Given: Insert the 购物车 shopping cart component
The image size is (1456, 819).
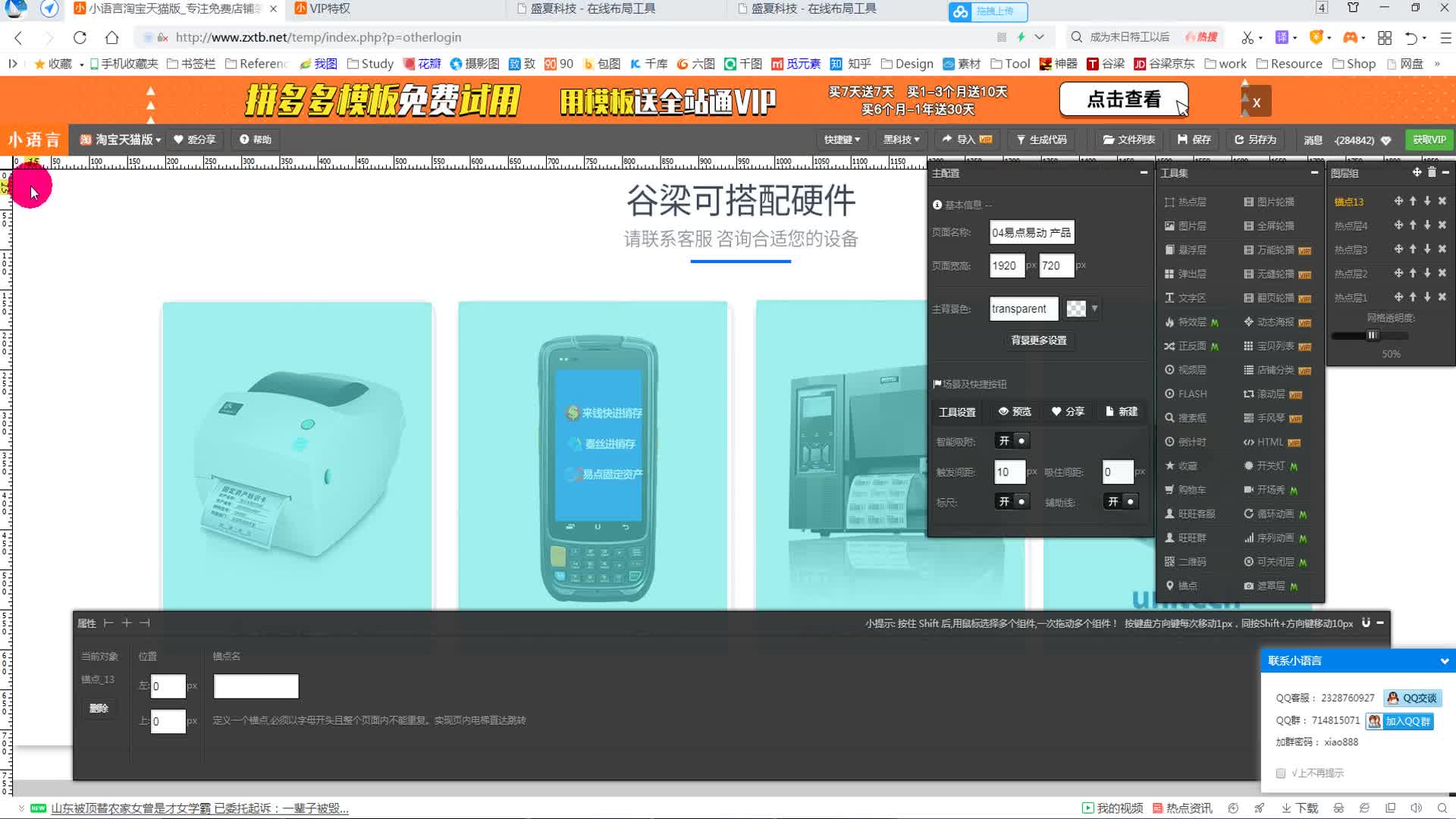Looking at the screenshot, I should [1185, 490].
